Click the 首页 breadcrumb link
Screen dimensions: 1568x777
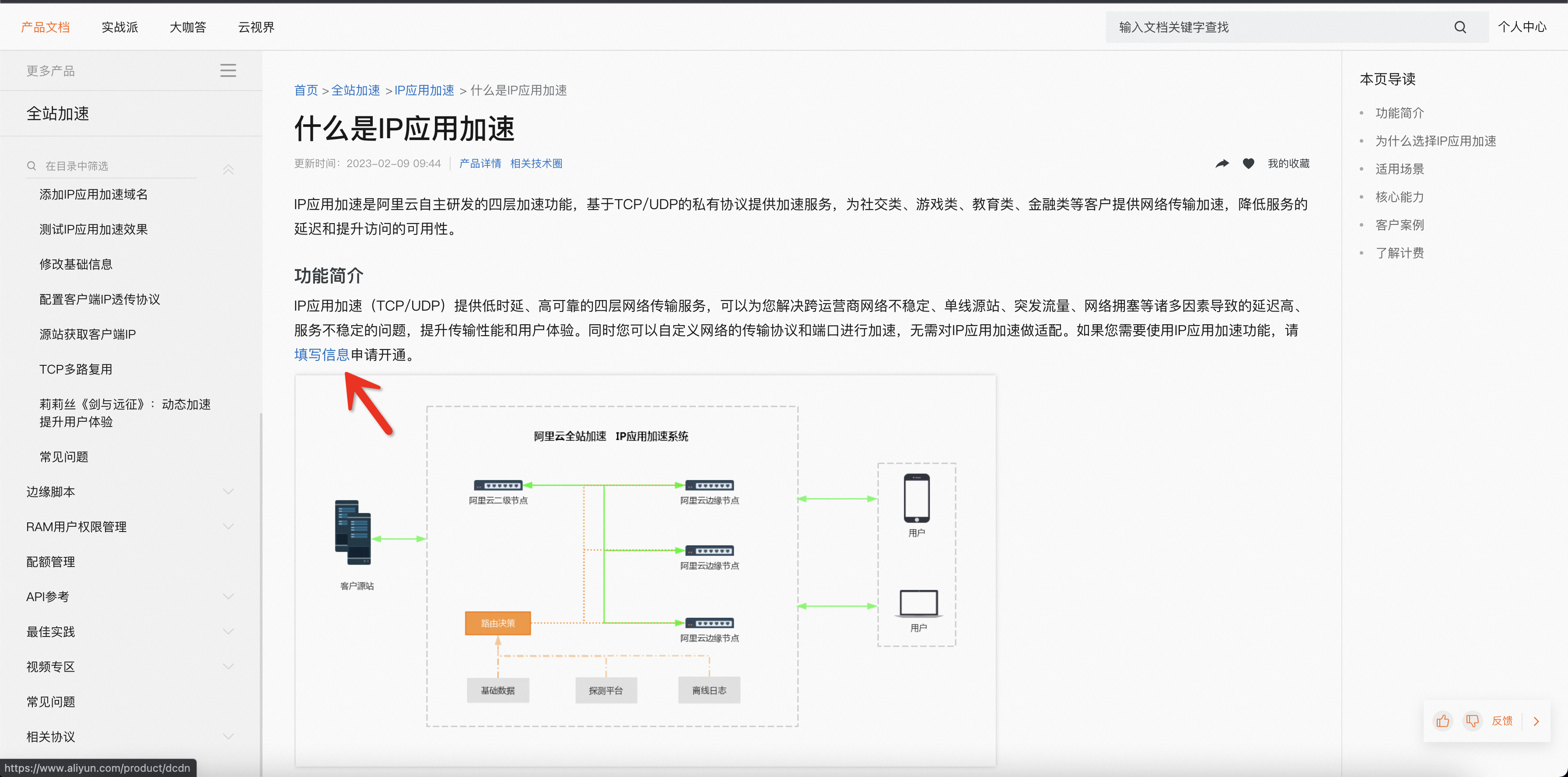pyautogui.click(x=306, y=91)
